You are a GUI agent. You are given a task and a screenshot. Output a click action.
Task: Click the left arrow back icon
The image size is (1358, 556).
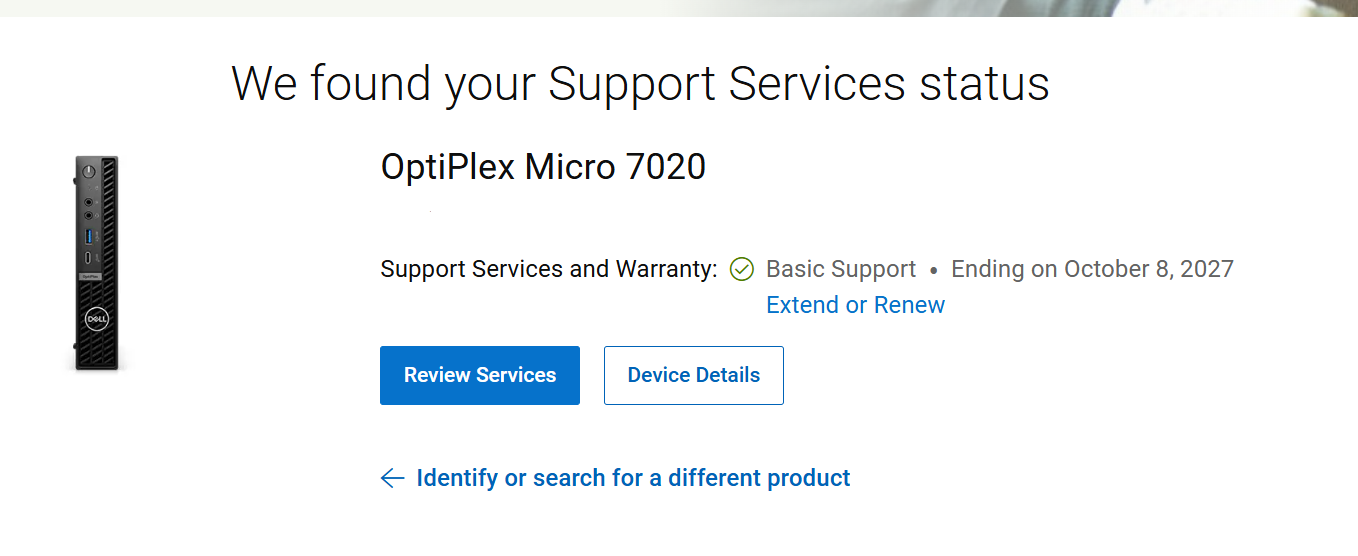click(392, 478)
